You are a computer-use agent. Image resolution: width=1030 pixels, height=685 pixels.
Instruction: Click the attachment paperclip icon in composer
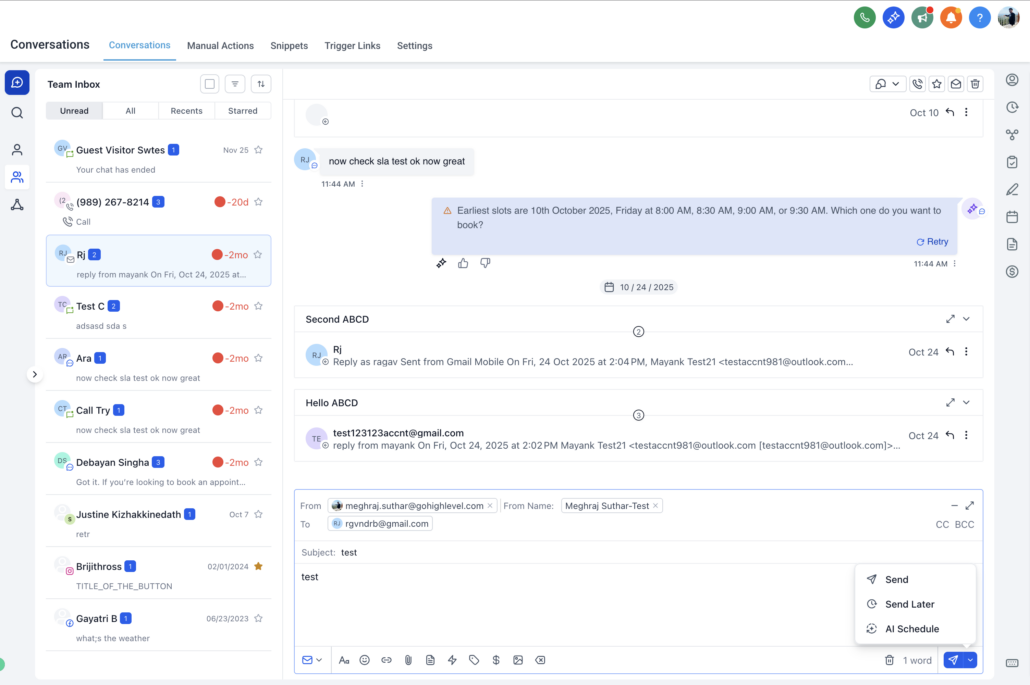click(x=408, y=660)
